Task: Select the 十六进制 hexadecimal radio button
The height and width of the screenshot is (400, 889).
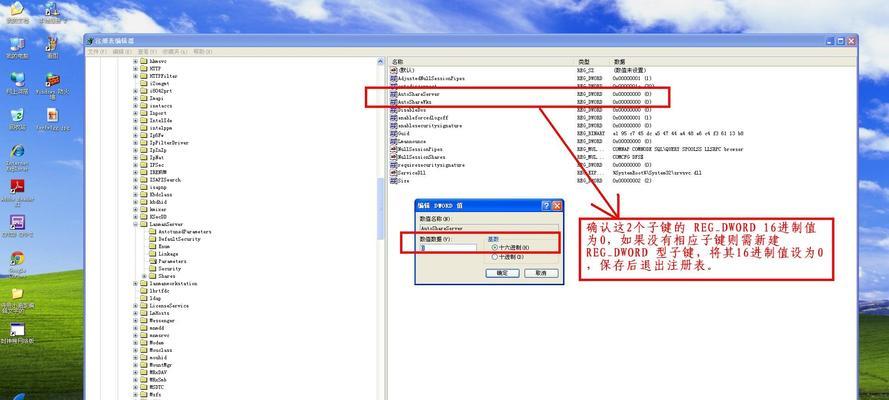Action: 495,248
